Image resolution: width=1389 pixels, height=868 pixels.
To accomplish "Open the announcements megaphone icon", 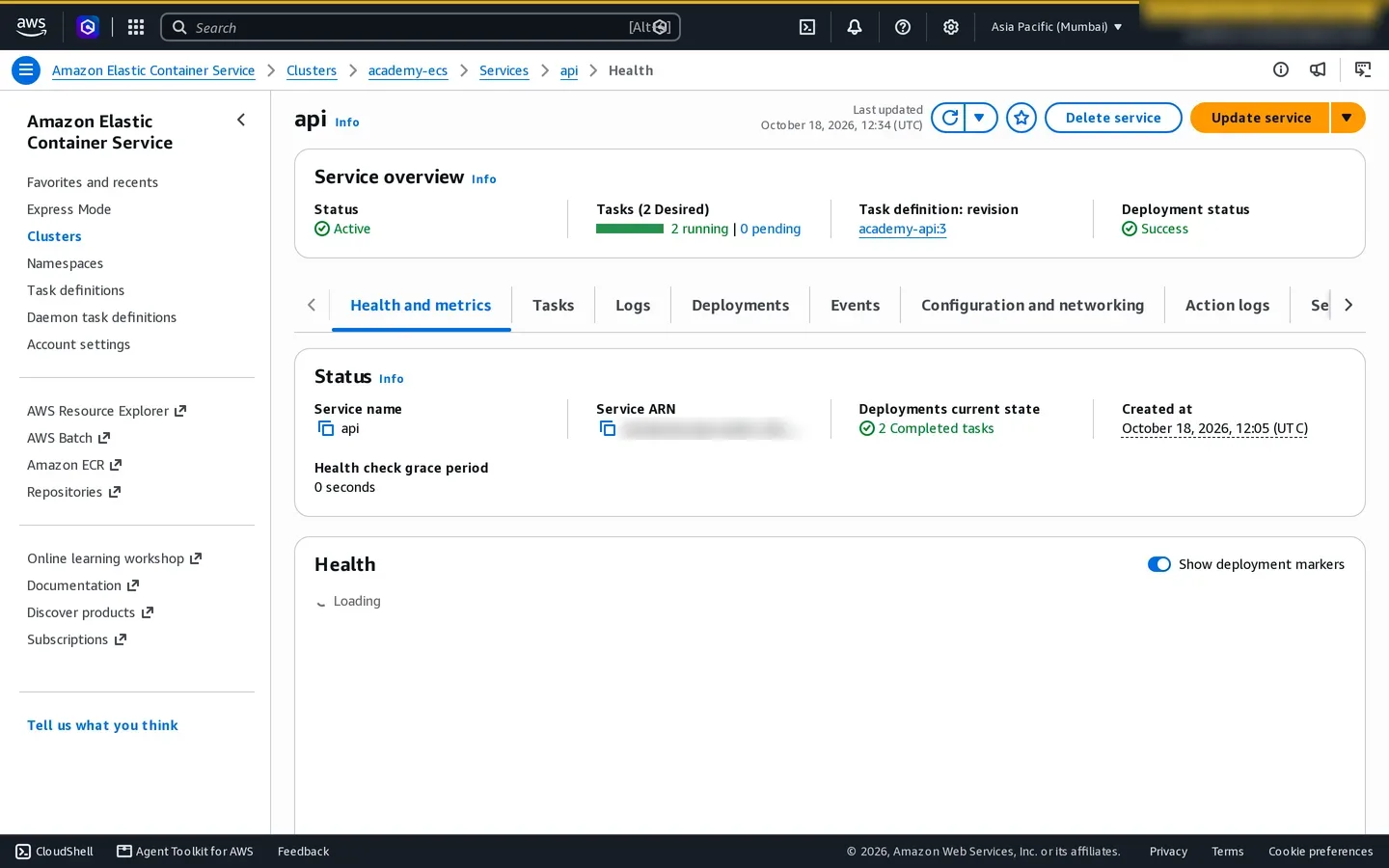I will click(1318, 69).
